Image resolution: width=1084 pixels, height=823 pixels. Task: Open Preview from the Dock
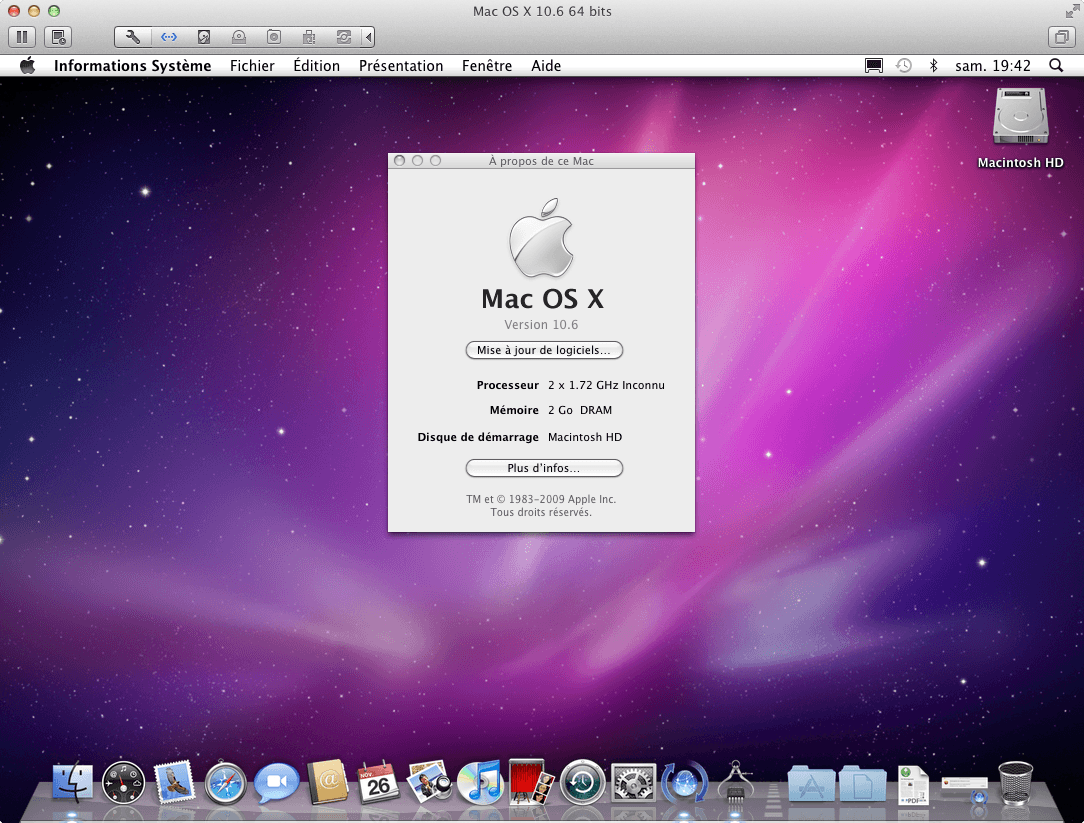(429, 782)
